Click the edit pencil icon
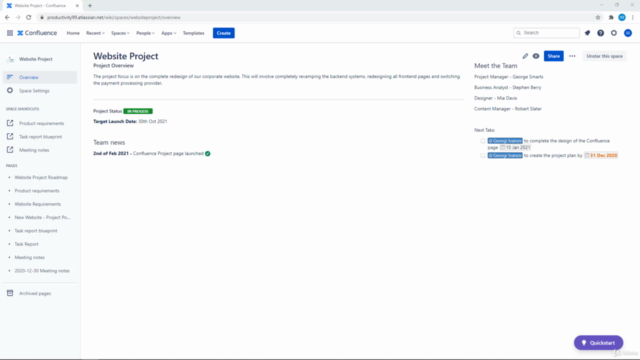 pos(525,56)
